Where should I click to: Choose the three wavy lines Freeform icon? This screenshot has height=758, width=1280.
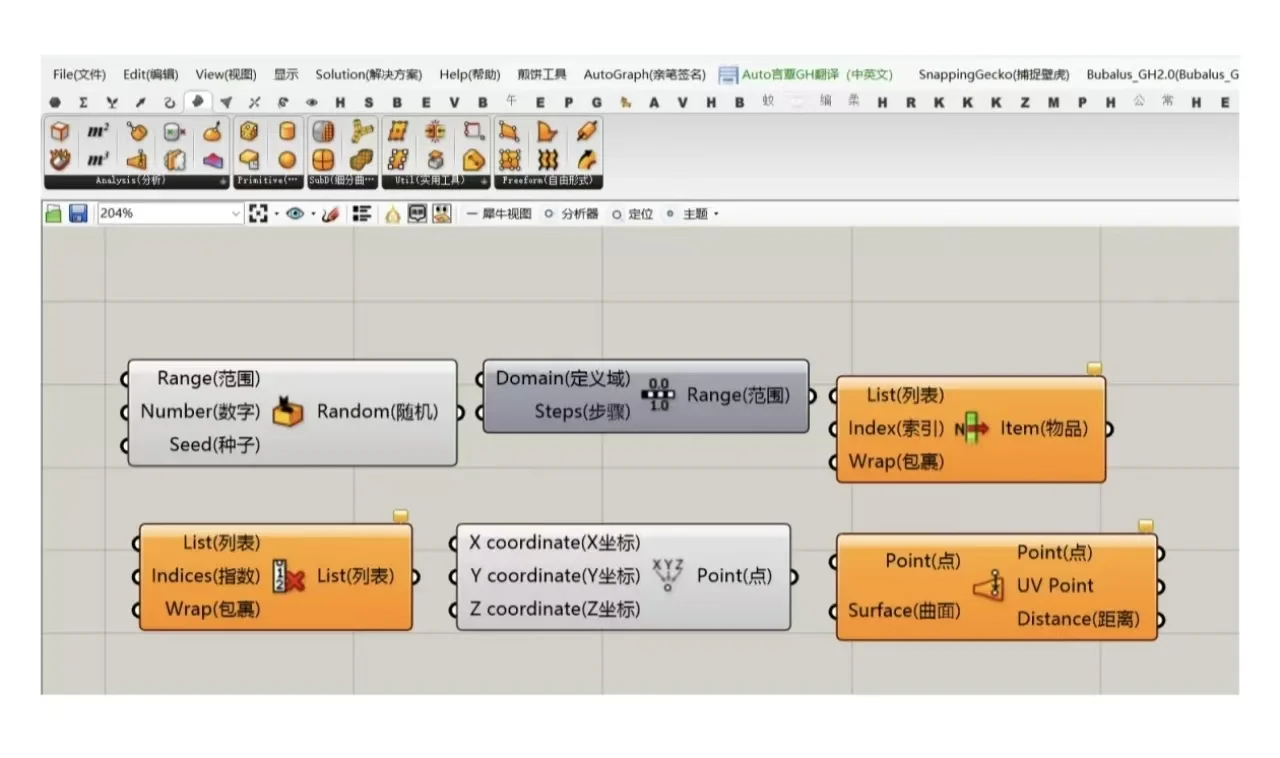pyautogui.click(x=548, y=159)
